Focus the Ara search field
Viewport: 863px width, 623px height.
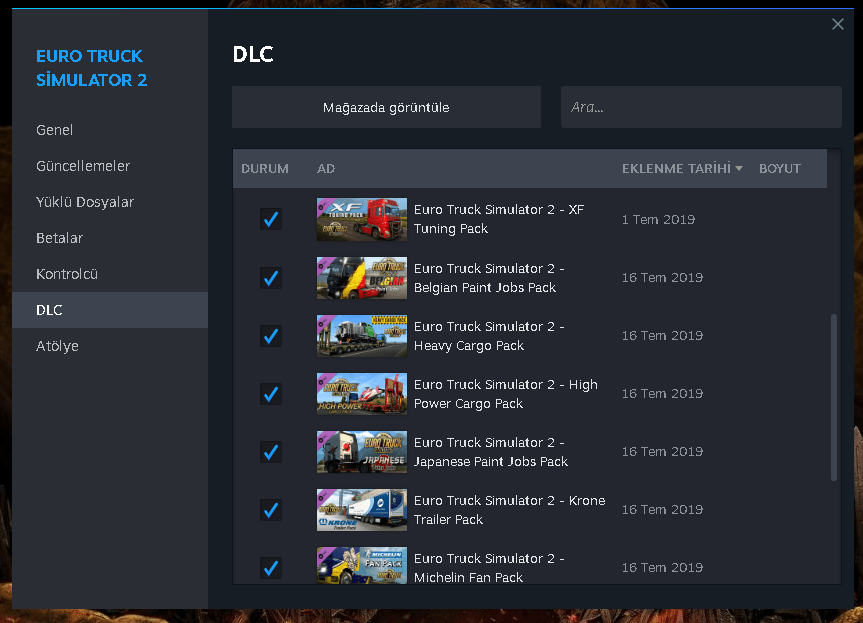click(701, 107)
